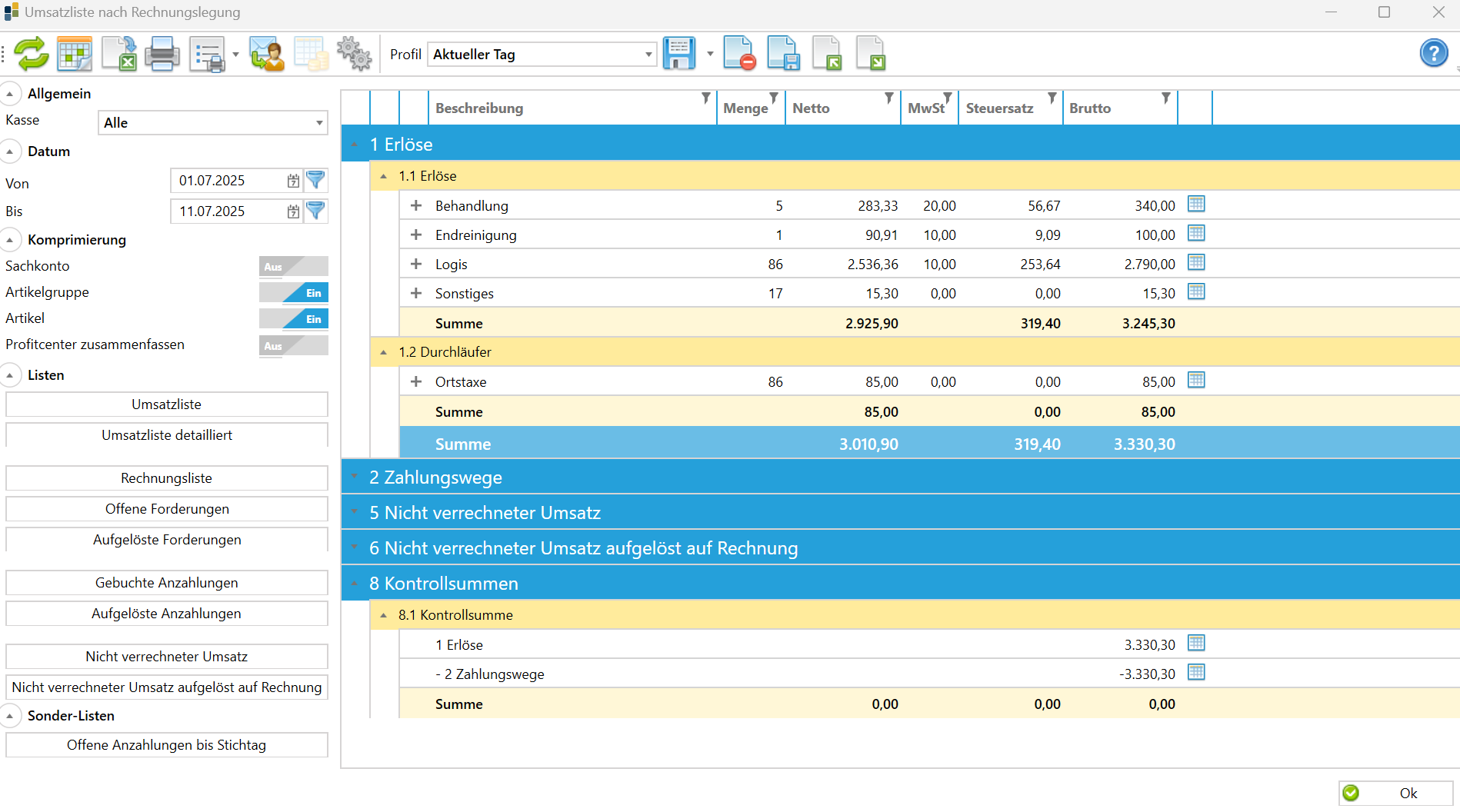Open Aufgelöste Anzahlungen list

pyautogui.click(x=167, y=614)
